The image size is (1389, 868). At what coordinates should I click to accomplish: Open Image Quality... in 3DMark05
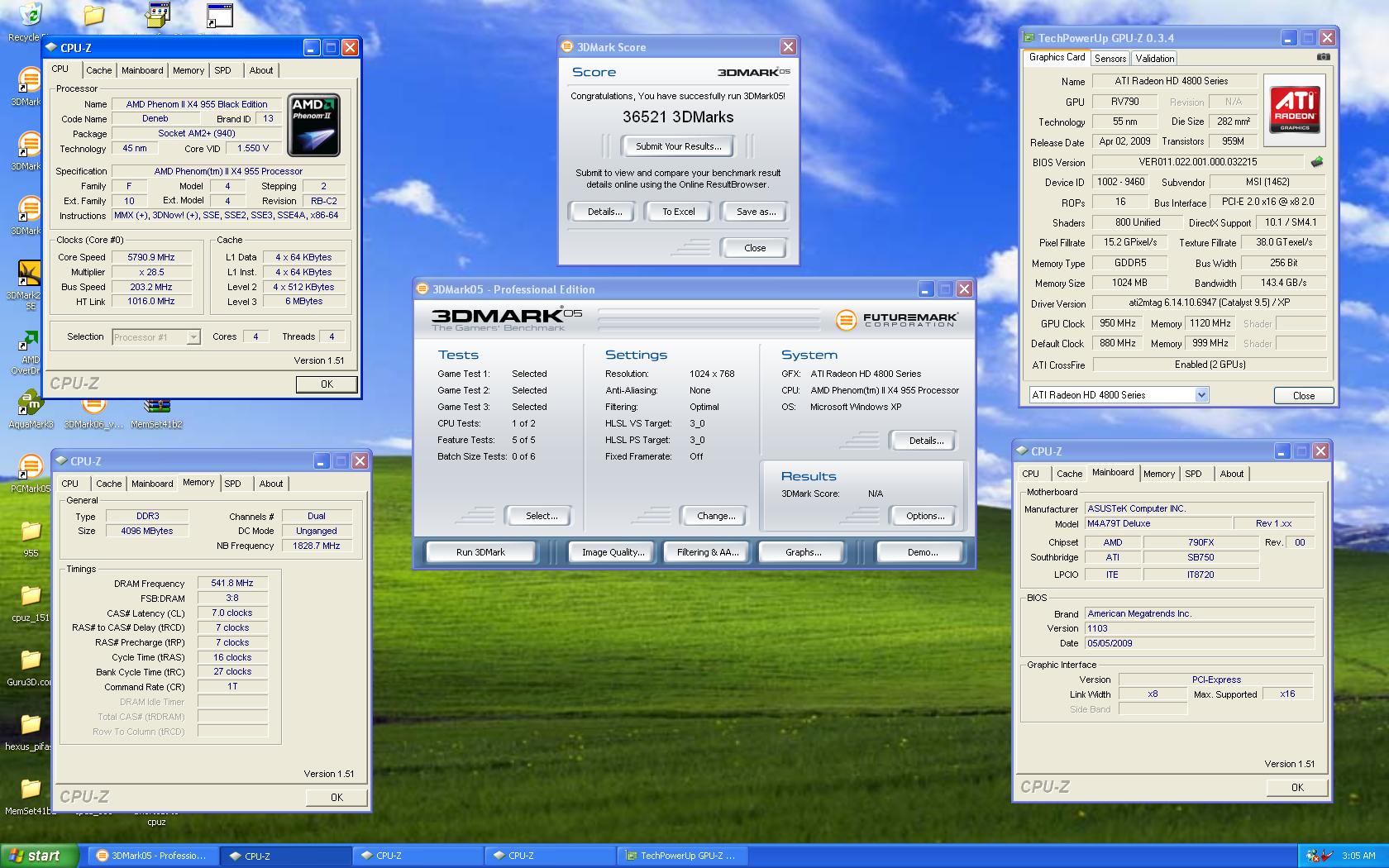coord(613,552)
